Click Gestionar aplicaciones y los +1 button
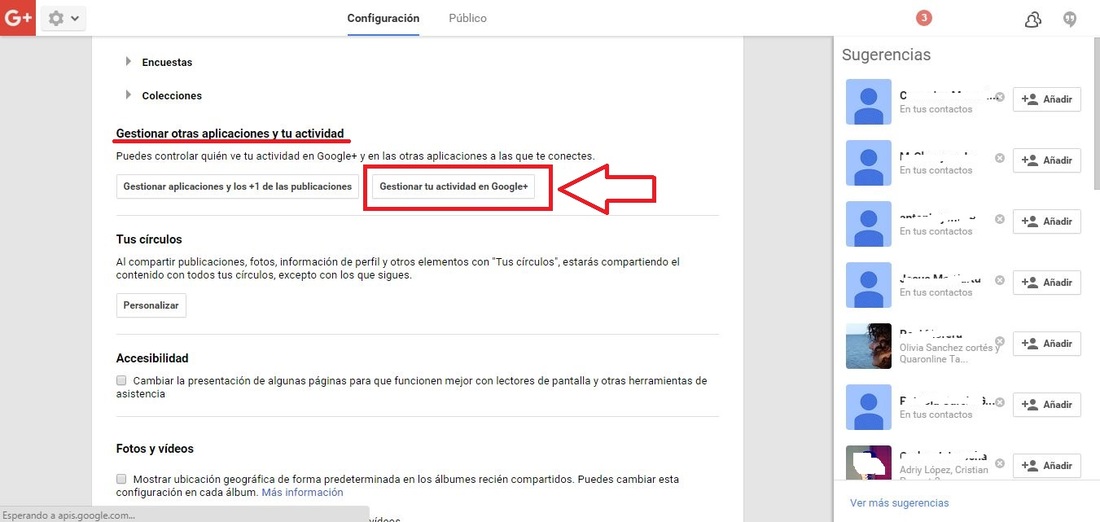The width and height of the screenshot is (1100, 522). pos(237,187)
